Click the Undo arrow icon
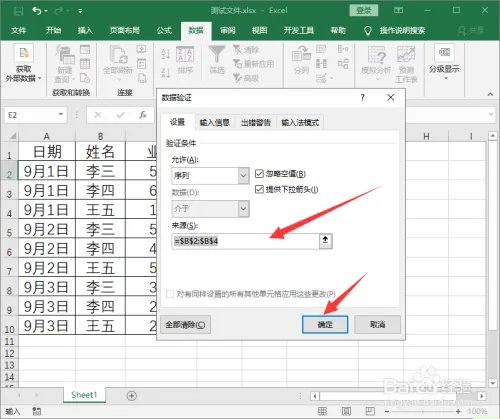 37,11
